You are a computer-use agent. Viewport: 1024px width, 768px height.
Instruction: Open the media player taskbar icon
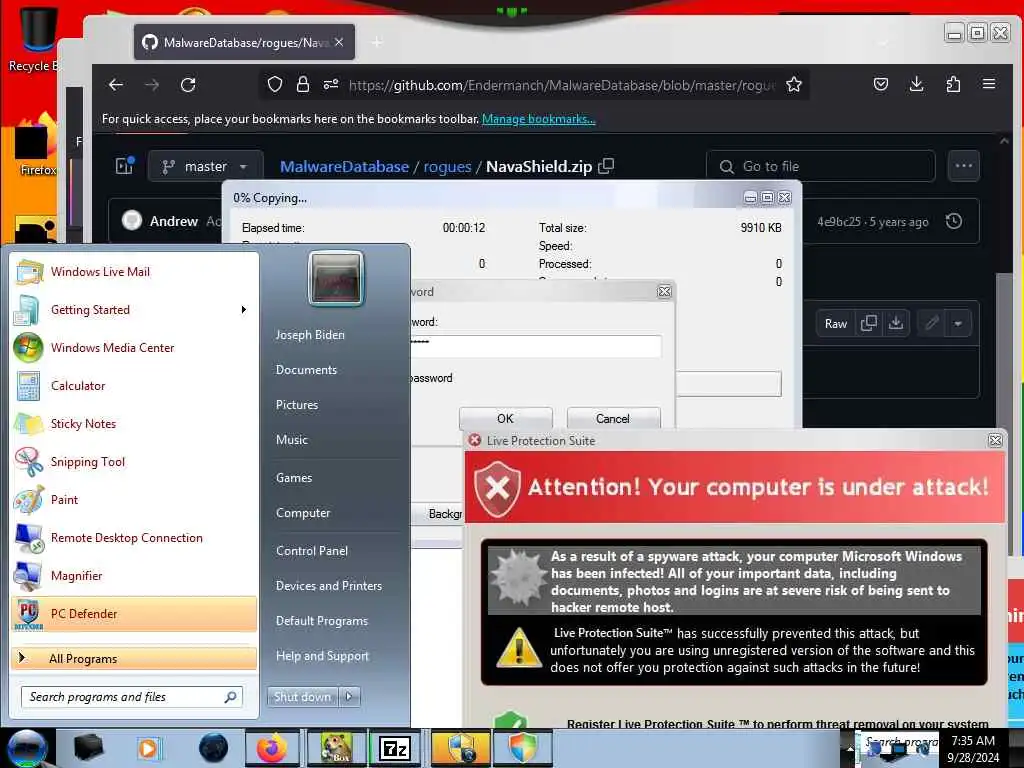pos(149,748)
